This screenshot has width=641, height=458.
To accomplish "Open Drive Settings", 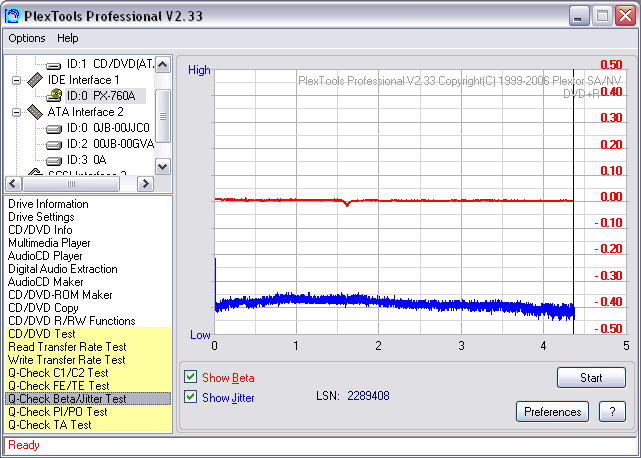I will pos(41,217).
